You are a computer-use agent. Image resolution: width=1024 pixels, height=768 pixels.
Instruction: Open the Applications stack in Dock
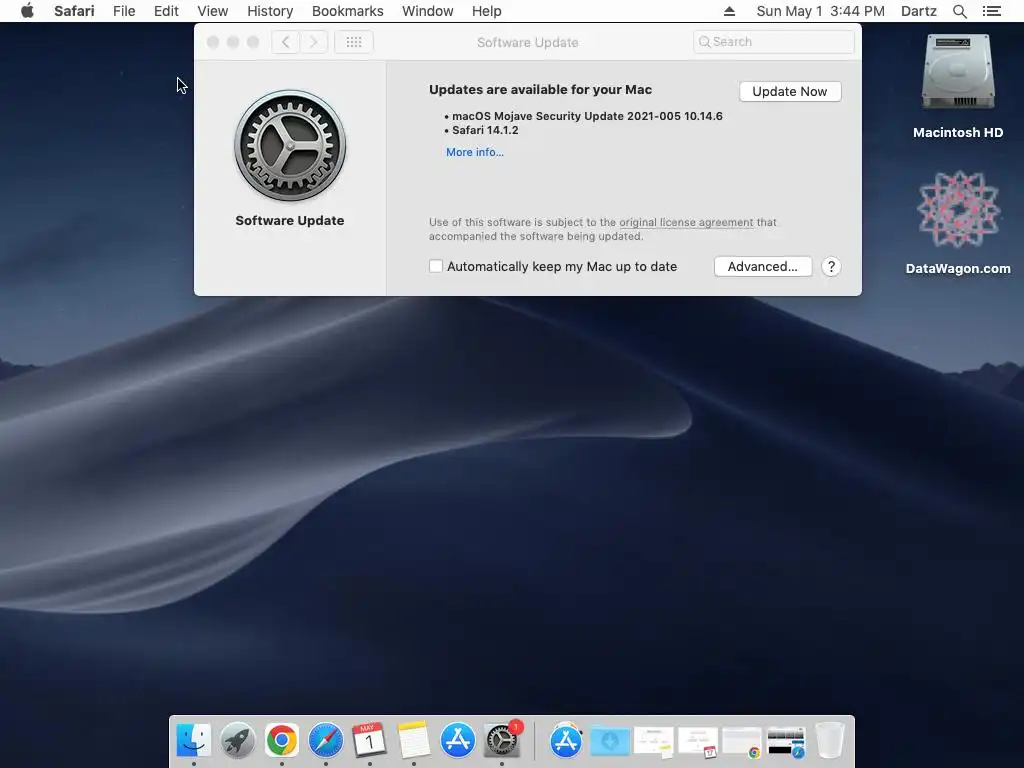pyautogui.click(x=566, y=741)
